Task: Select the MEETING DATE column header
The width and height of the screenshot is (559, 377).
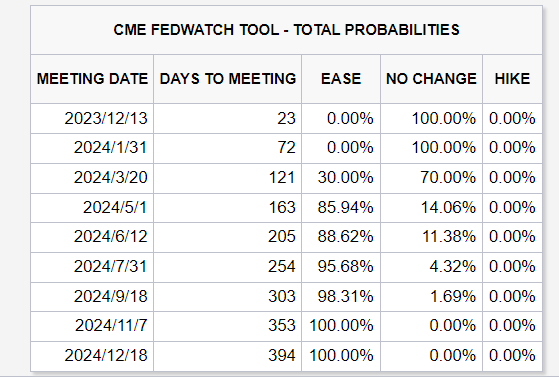Action: click(x=92, y=79)
